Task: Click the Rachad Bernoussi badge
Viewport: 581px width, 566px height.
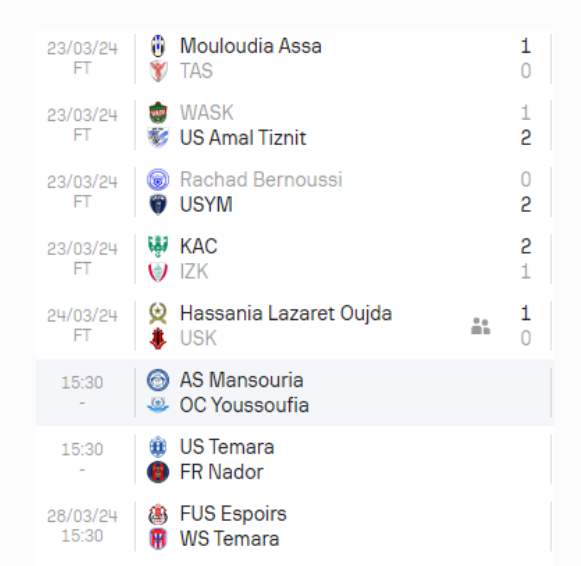Action: click(x=158, y=180)
